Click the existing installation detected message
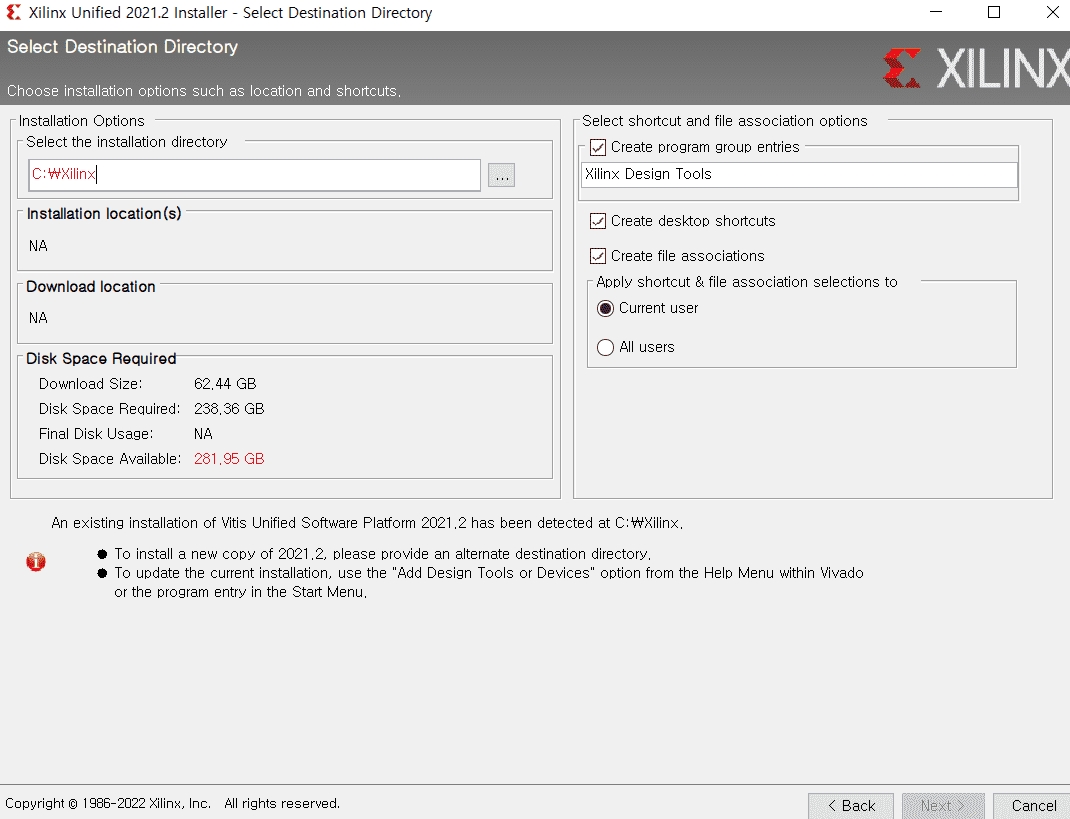This screenshot has height=819, width=1070. tap(367, 523)
